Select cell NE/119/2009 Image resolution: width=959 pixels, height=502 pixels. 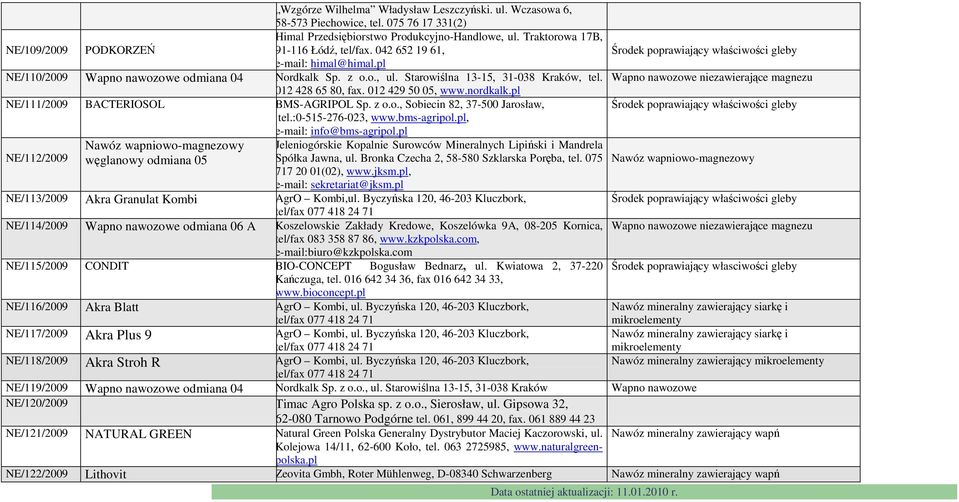pyautogui.click(x=40, y=388)
